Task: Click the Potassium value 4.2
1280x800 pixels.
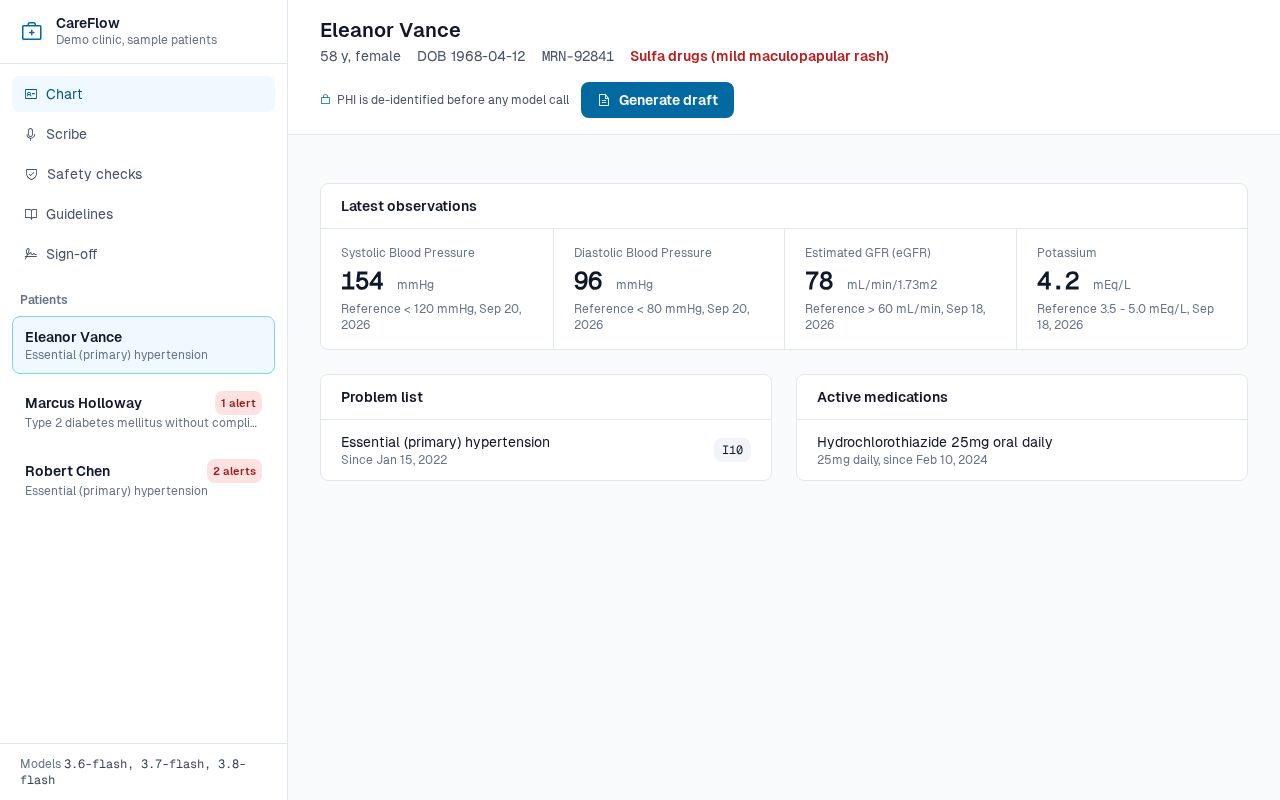Action: [x=1058, y=281]
